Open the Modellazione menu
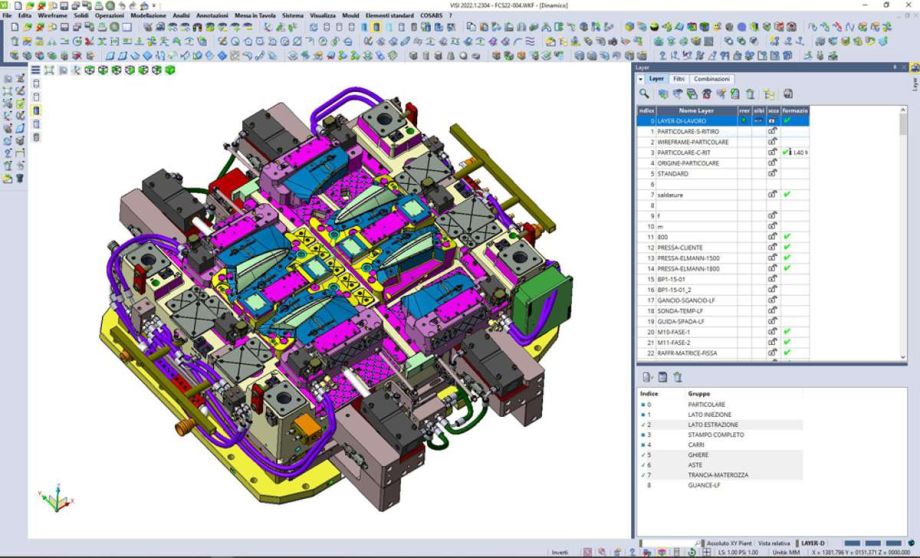This screenshot has height=558, width=920. tap(148, 15)
